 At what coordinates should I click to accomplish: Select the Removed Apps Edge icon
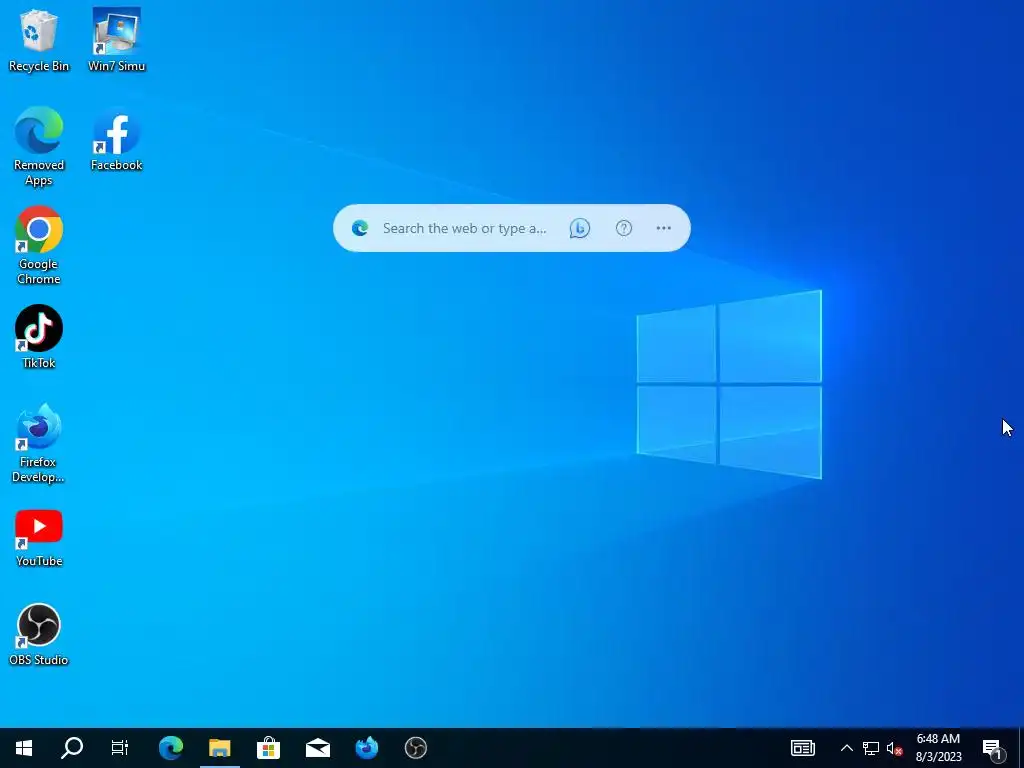pos(39,146)
